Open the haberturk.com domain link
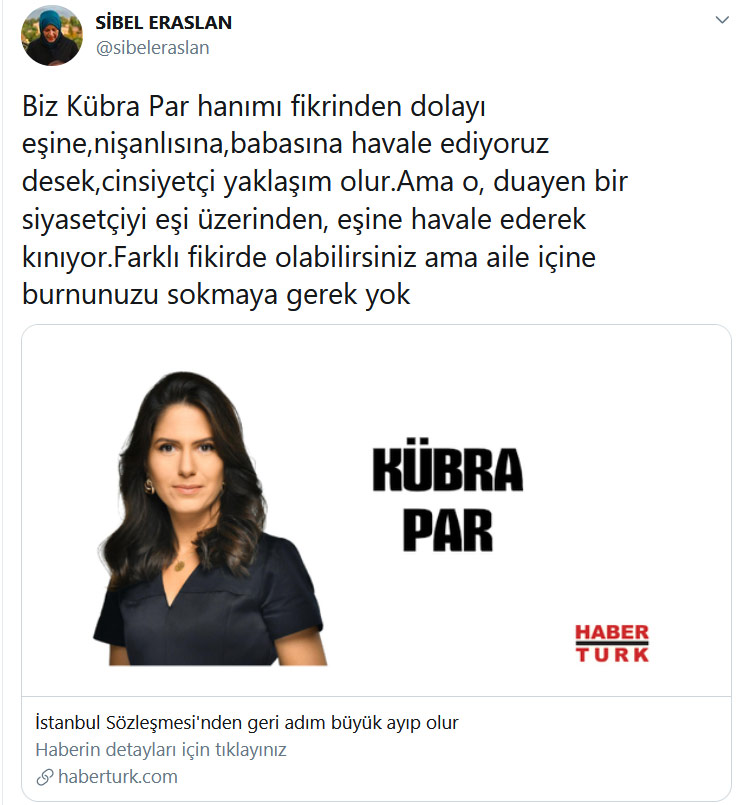The height and width of the screenshot is (805, 746). pos(118,777)
